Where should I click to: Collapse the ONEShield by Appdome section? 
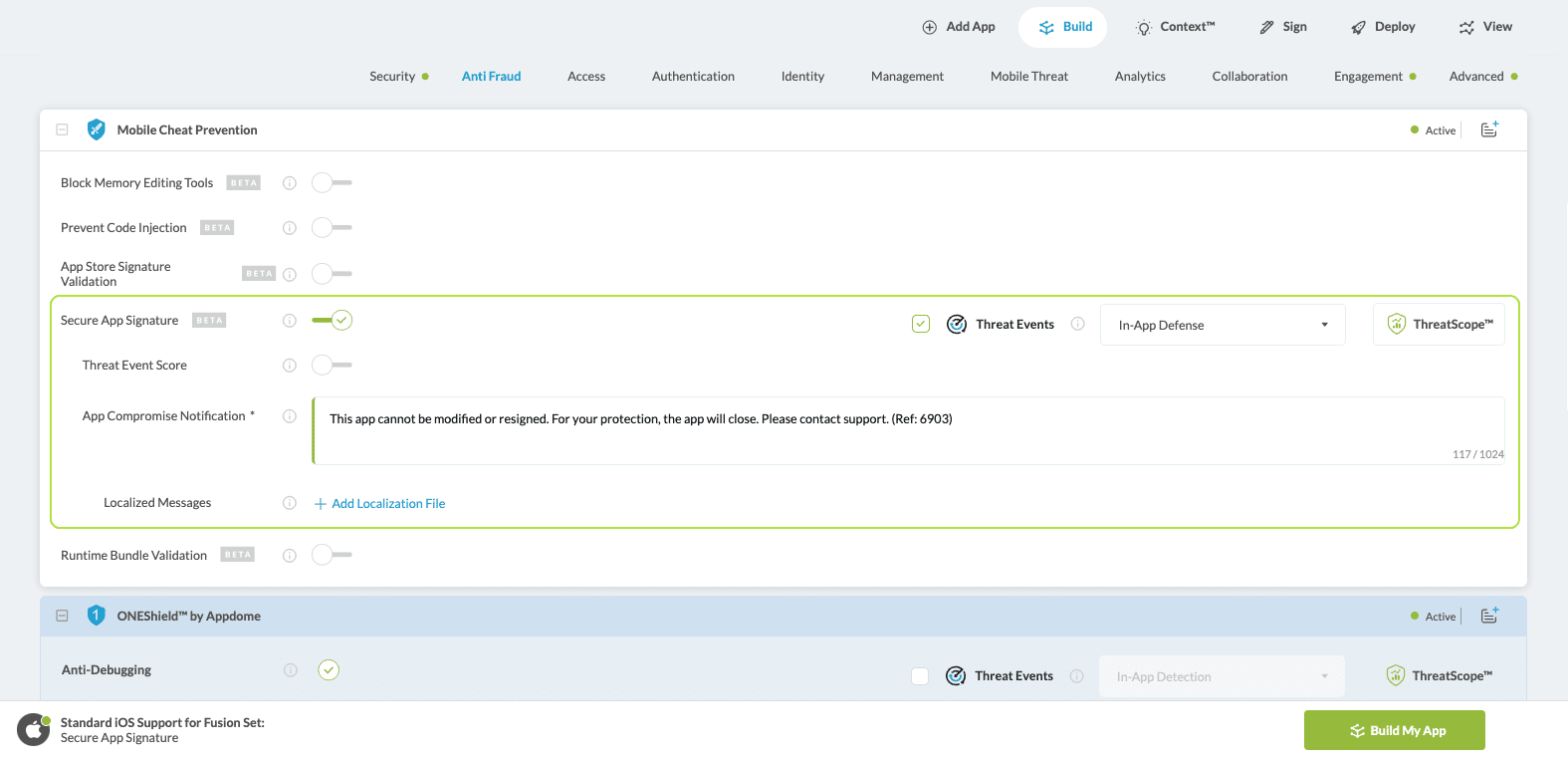tap(62, 616)
